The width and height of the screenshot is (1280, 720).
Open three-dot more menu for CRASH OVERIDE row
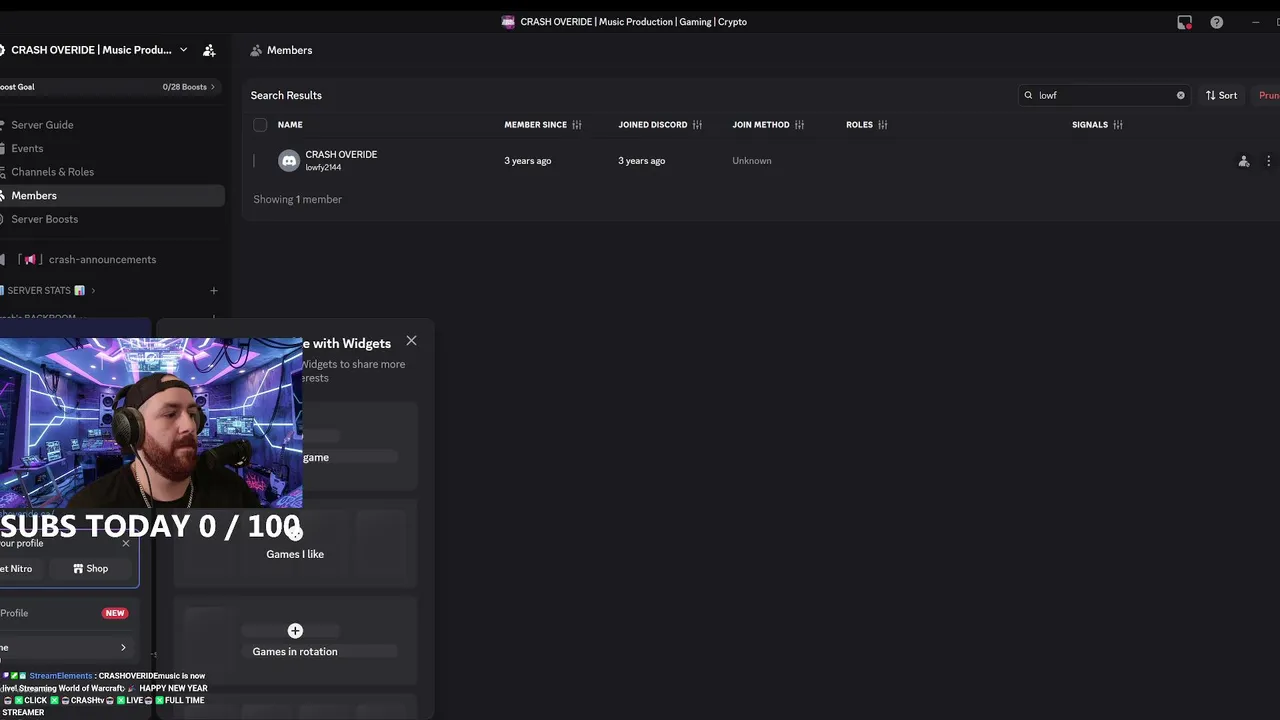point(1268,161)
